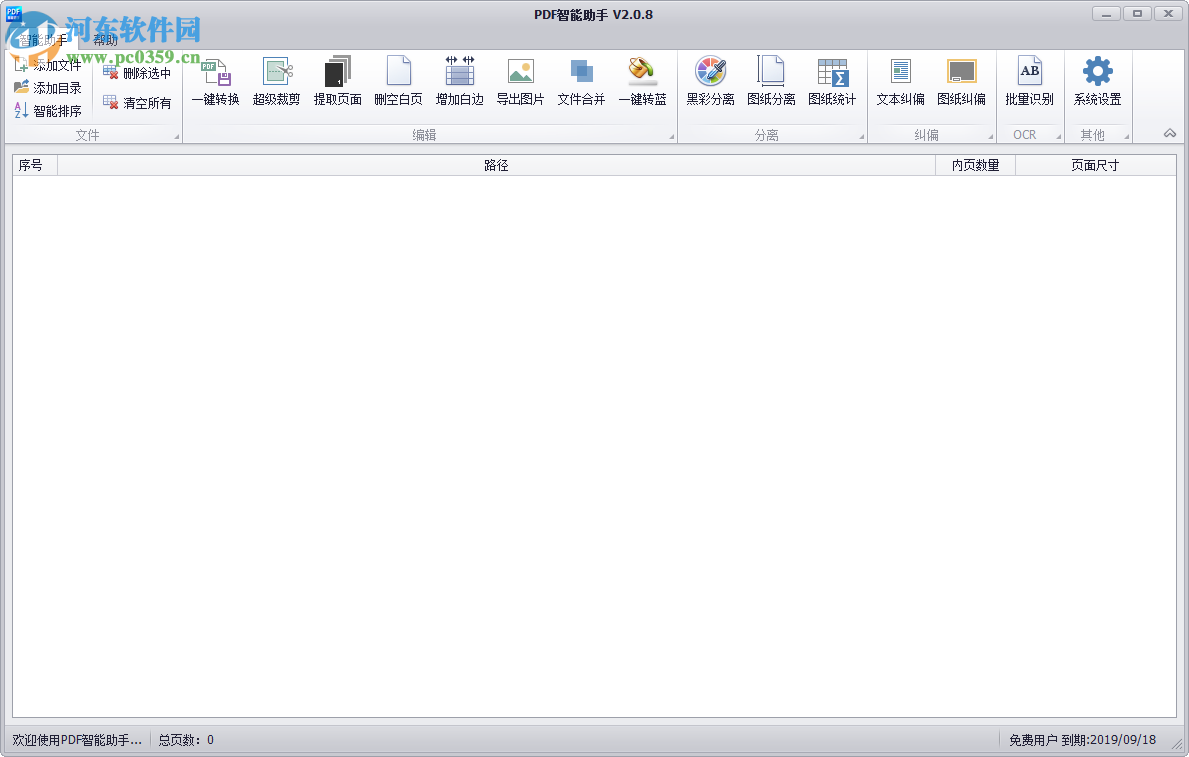Select the 导出图片 (export images) tool

pos(520,82)
